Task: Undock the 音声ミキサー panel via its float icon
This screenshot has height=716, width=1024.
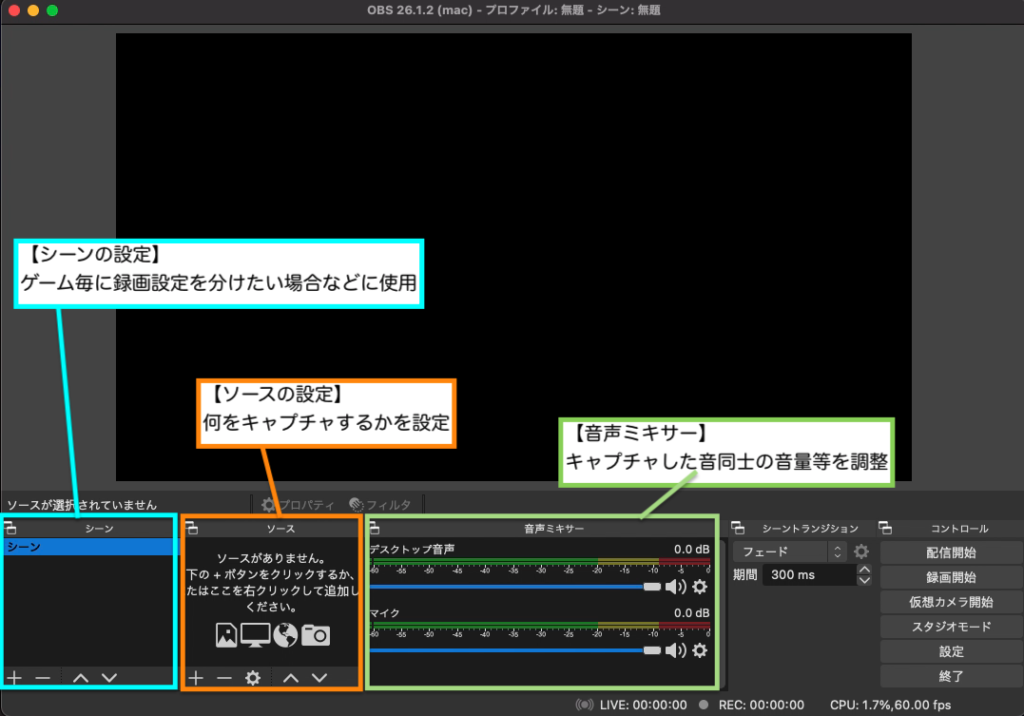Action: 375,527
